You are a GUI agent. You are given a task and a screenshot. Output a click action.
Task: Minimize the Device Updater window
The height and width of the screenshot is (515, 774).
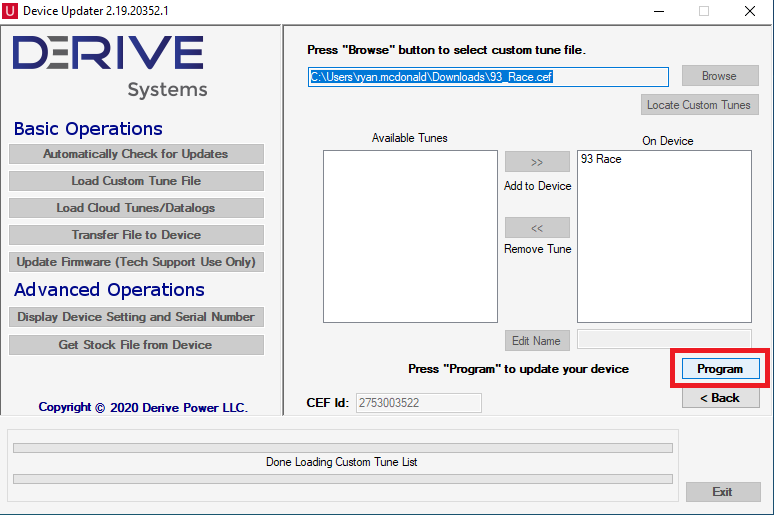point(659,11)
